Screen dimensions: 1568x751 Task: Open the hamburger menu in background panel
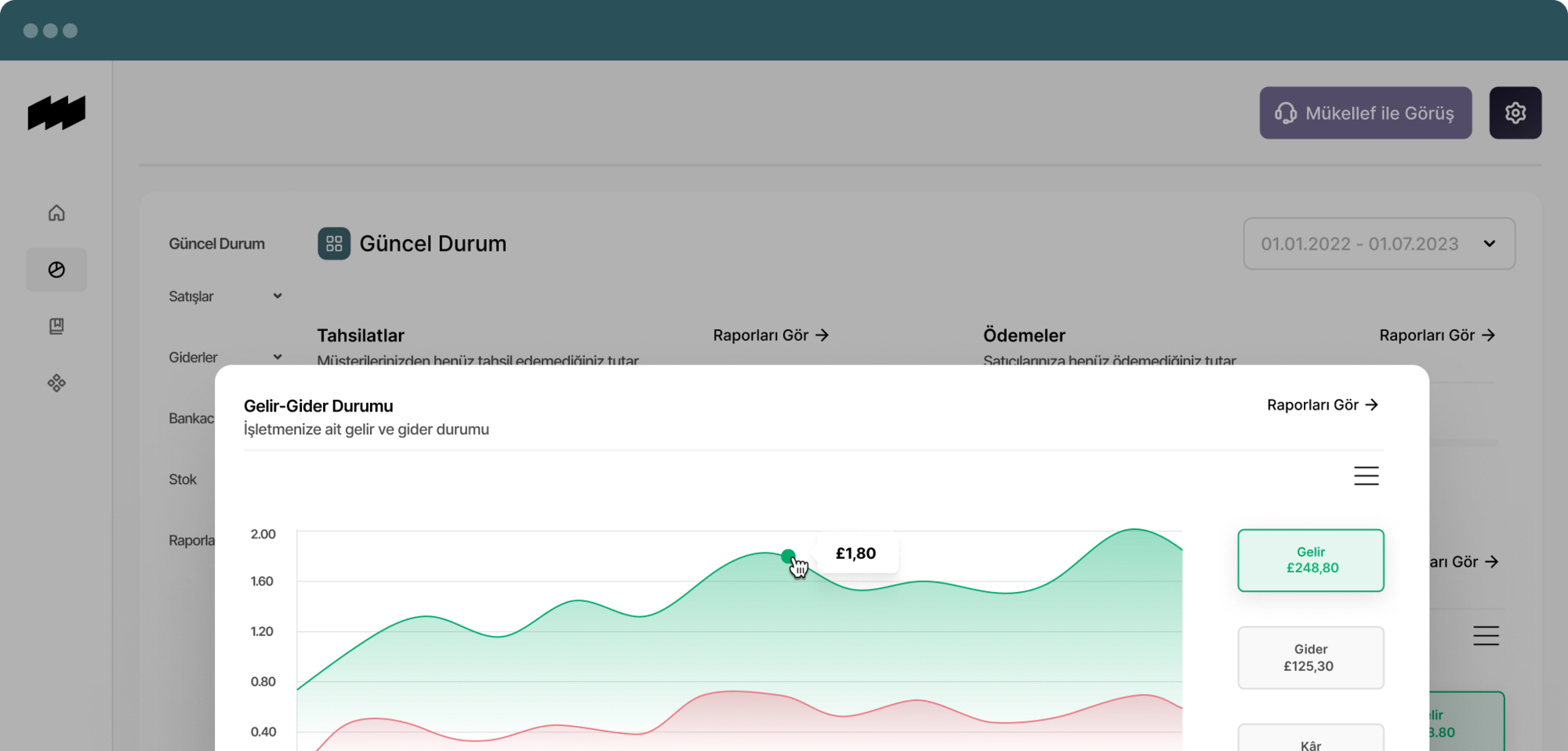coord(1486,636)
